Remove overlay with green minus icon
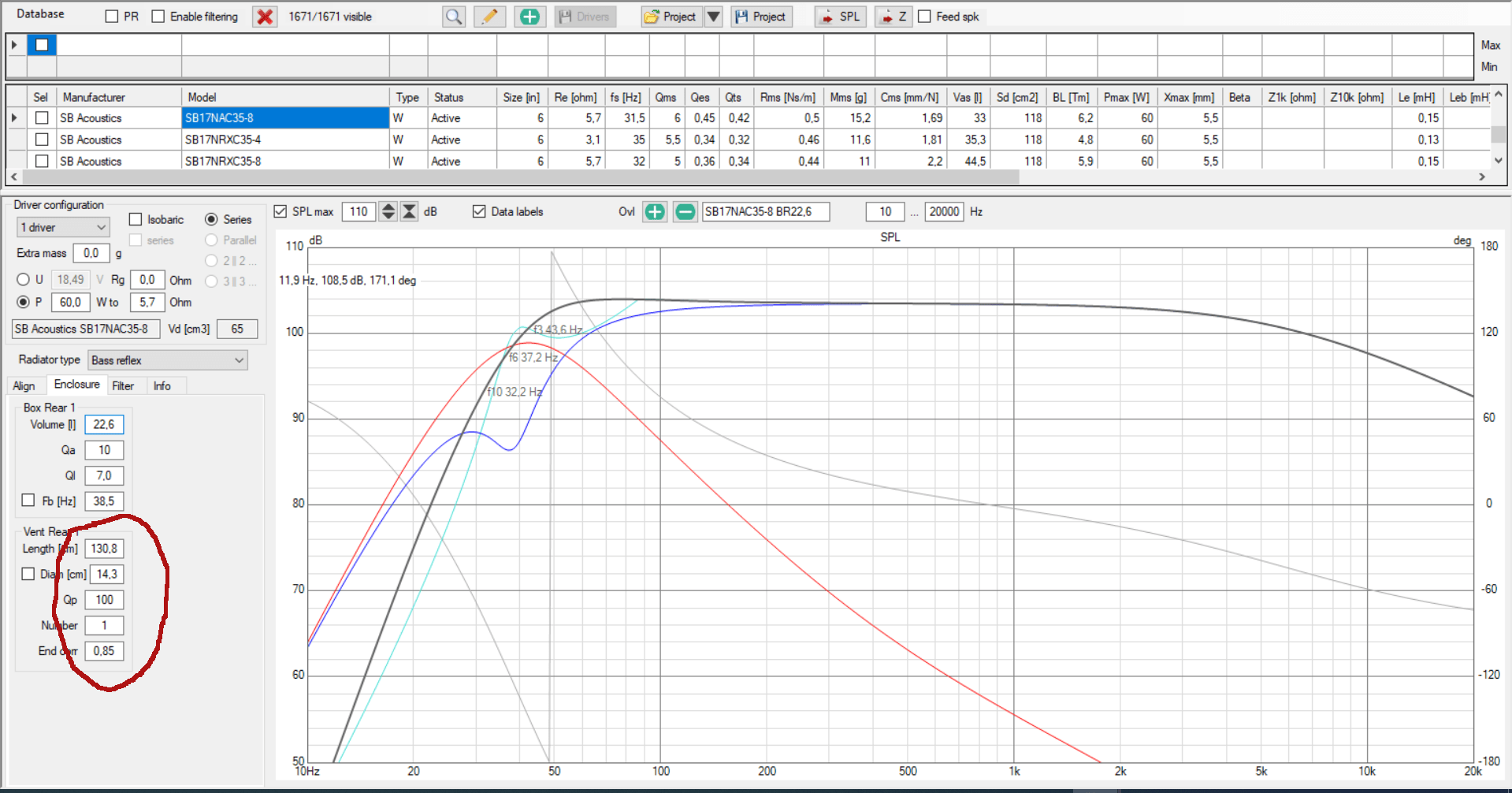This screenshot has height=793, width=1512. click(685, 211)
